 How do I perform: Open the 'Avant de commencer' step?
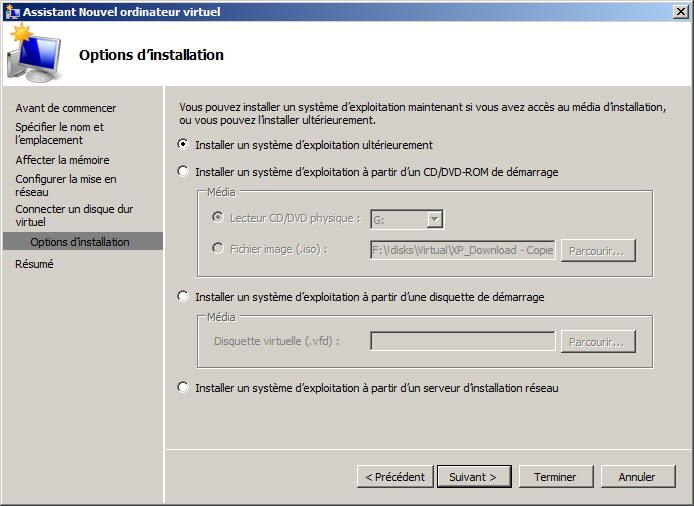click(66, 108)
